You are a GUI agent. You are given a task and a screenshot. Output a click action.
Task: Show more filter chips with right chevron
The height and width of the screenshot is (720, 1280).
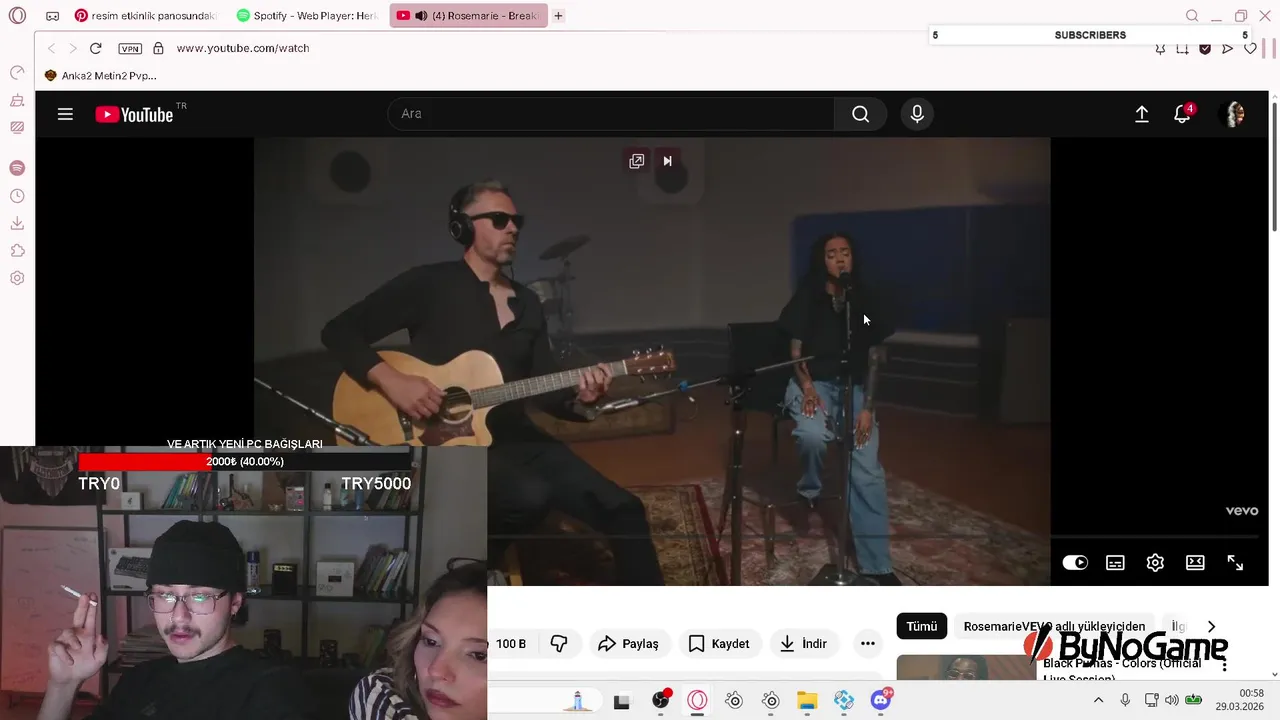click(x=1211, y=626)
